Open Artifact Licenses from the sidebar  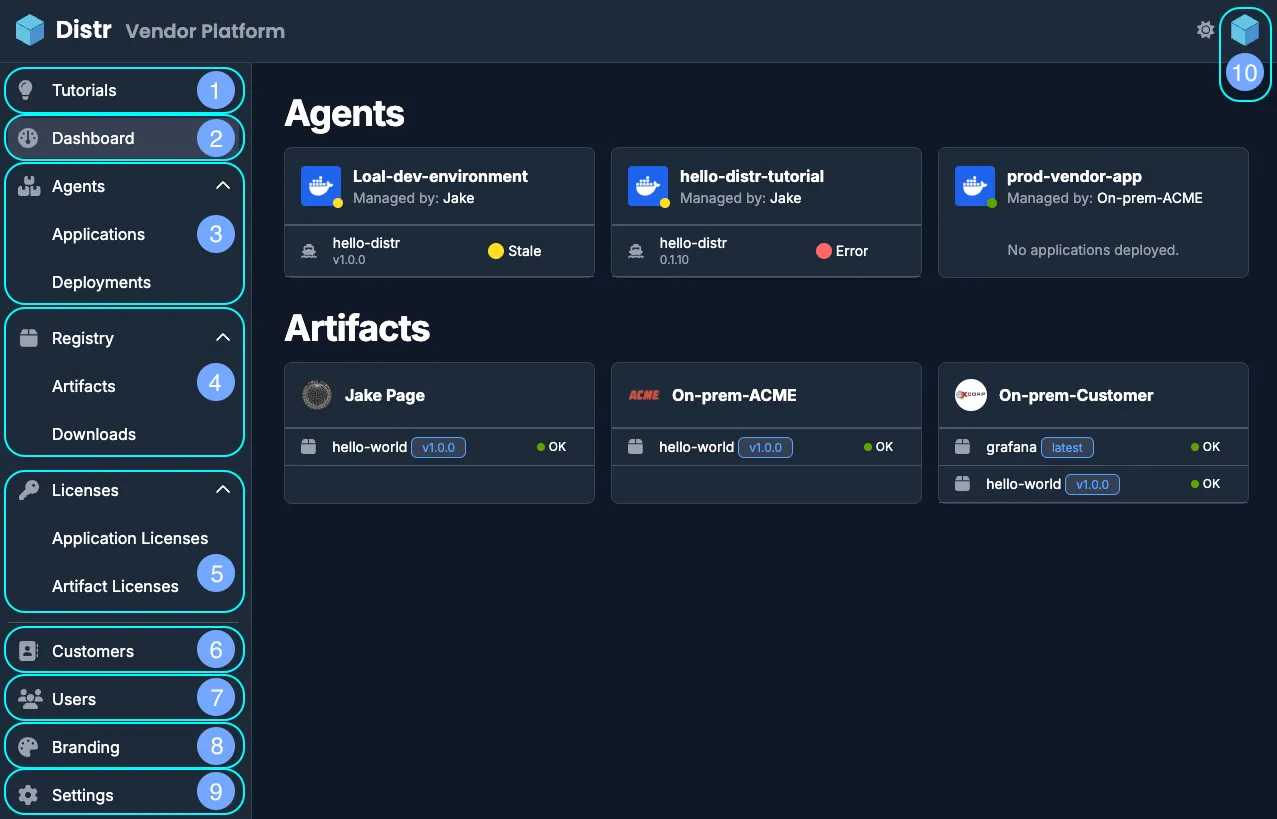[x=114, y=586]
